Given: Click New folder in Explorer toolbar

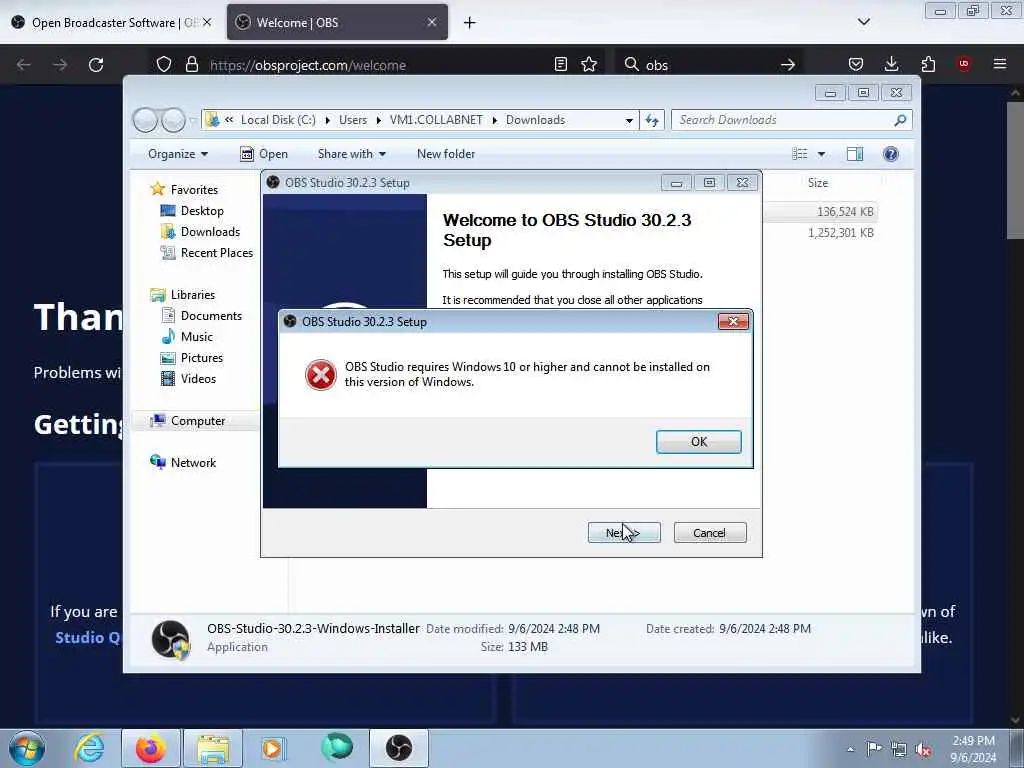Looking at the screenshot, I should 446,154.
